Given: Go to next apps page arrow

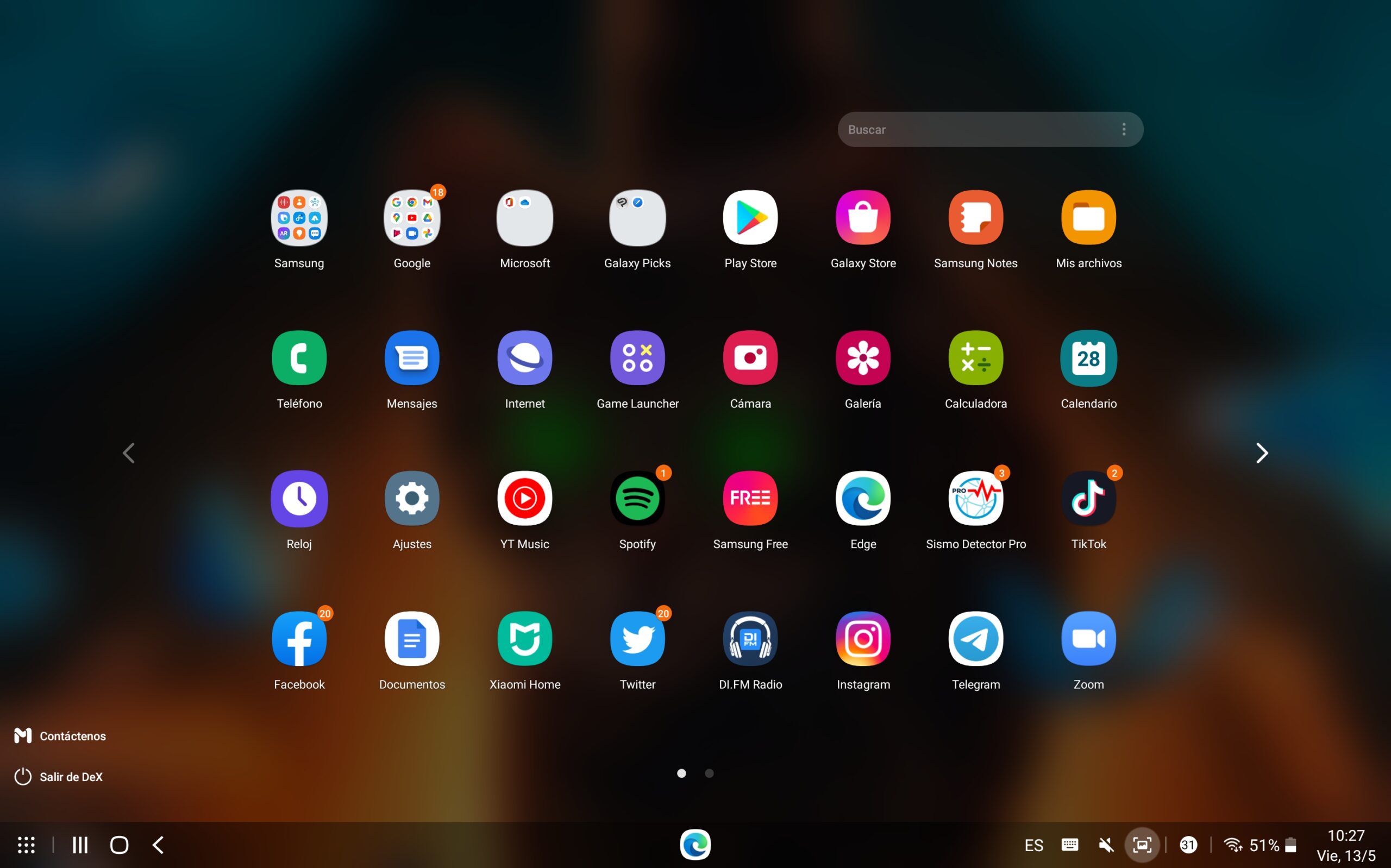Looking at the screenshot, I should (1261, 453).
